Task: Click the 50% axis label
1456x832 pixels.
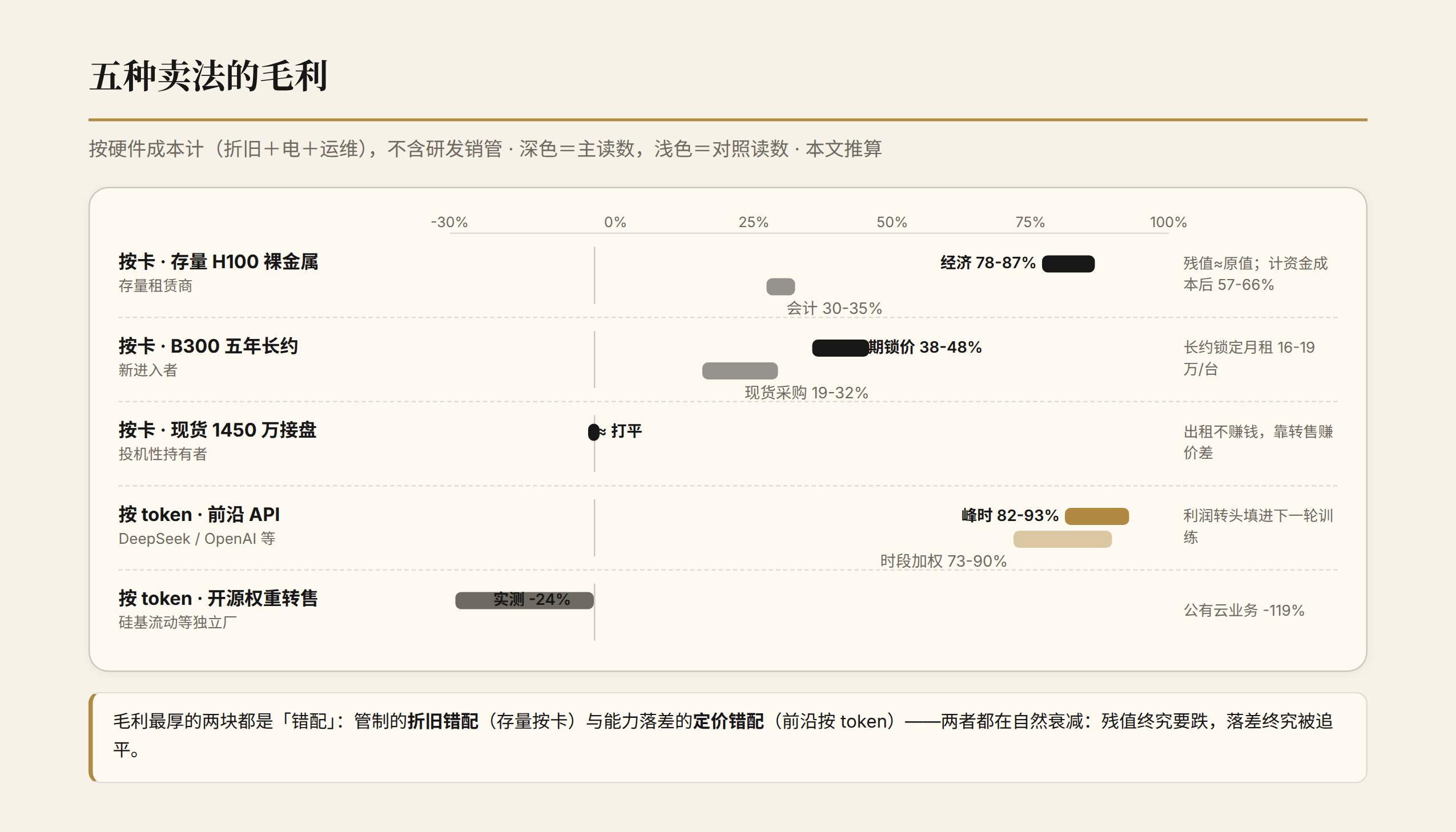Action: pyautogui.click(x=892, y=222)
